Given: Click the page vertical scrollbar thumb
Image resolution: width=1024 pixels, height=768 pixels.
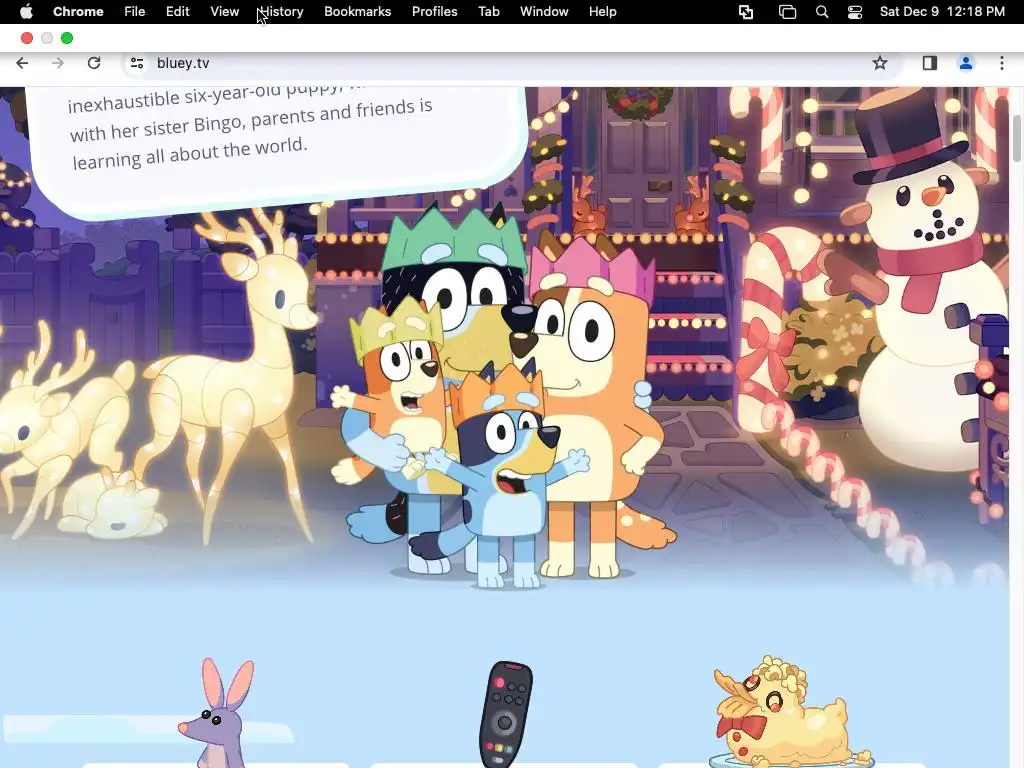Looking at the screenshot, I should point(1017,138).
